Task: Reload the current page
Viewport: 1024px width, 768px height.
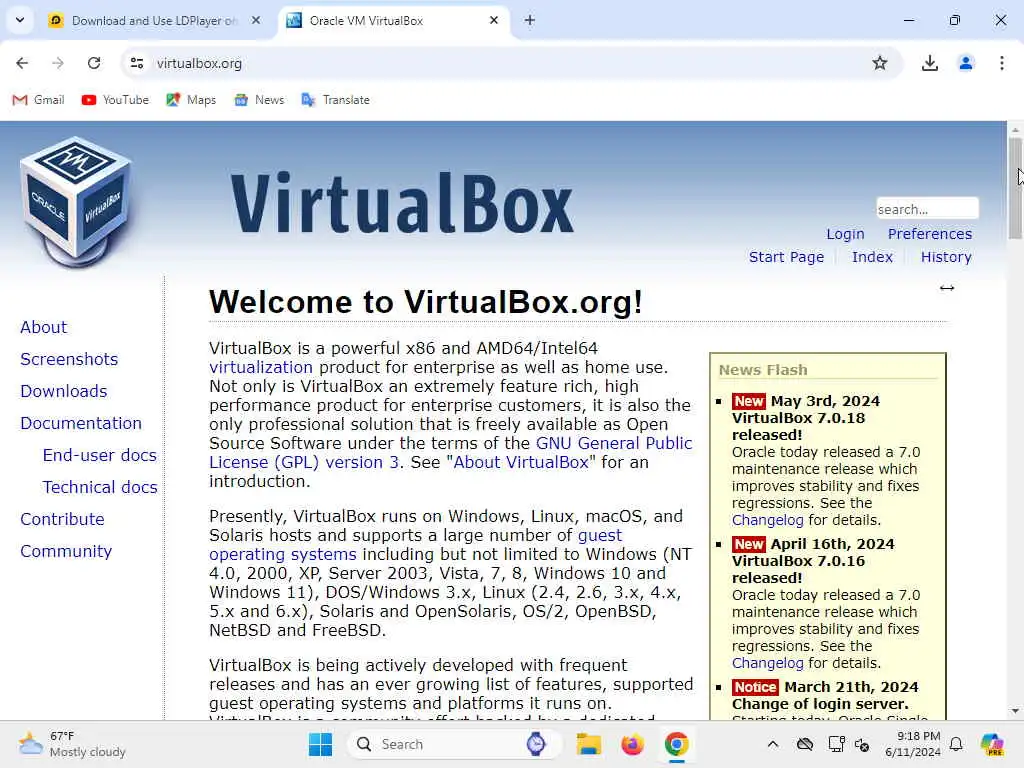Action: 94,63
